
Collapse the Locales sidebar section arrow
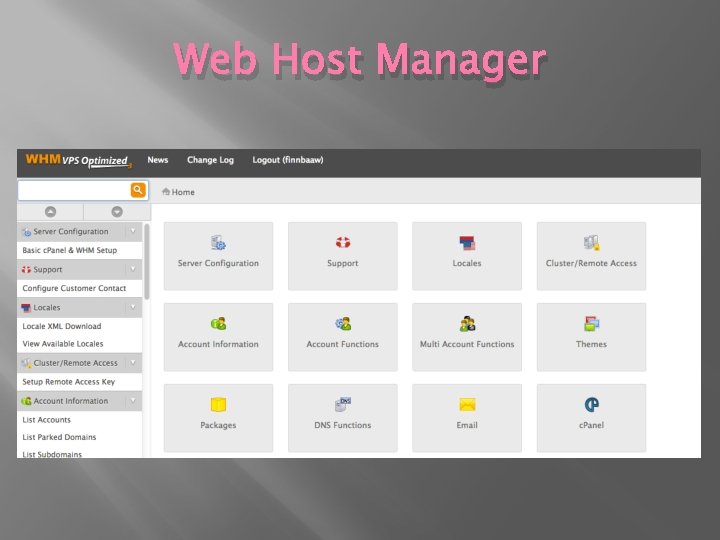tap(133, 307)
